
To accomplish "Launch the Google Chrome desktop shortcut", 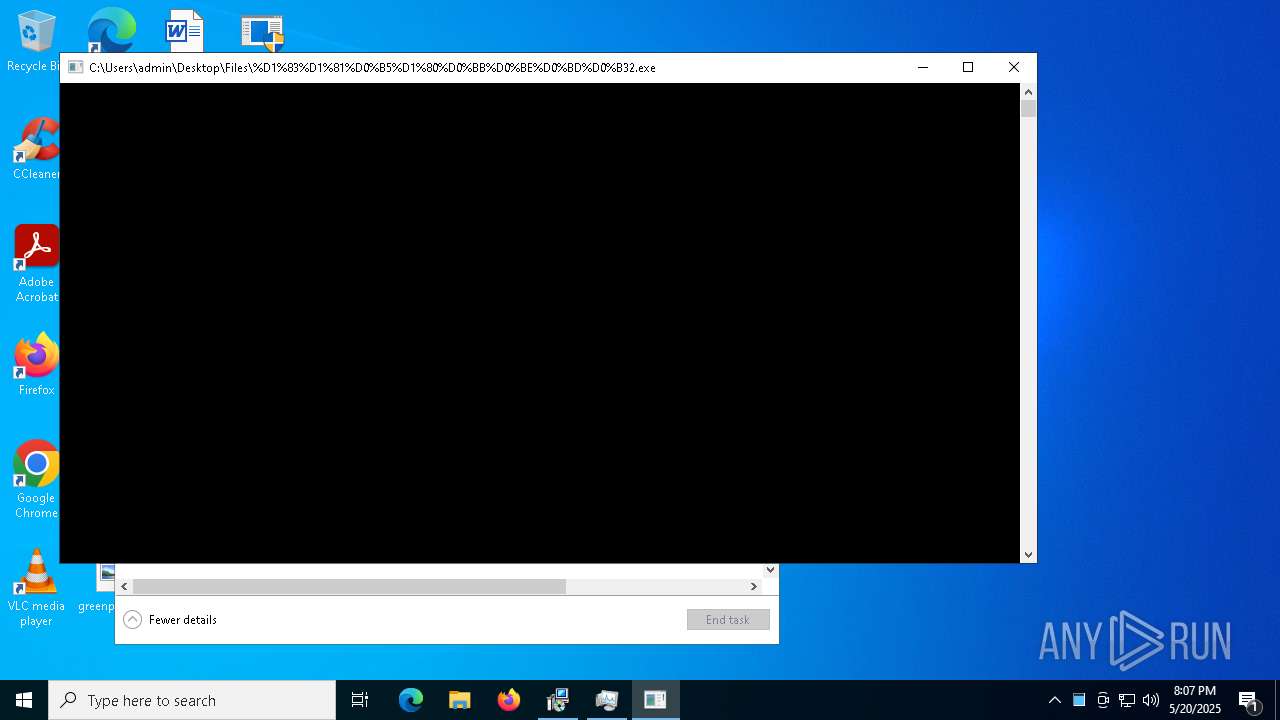I will (36, 479).
